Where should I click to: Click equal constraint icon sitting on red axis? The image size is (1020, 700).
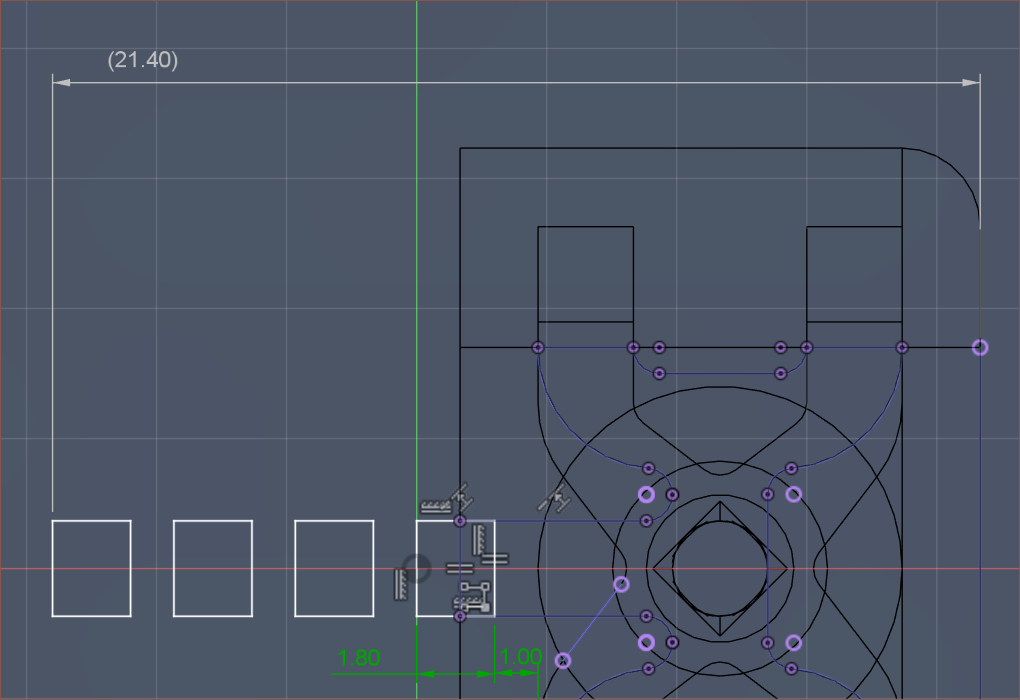click(x=459, y=568)
